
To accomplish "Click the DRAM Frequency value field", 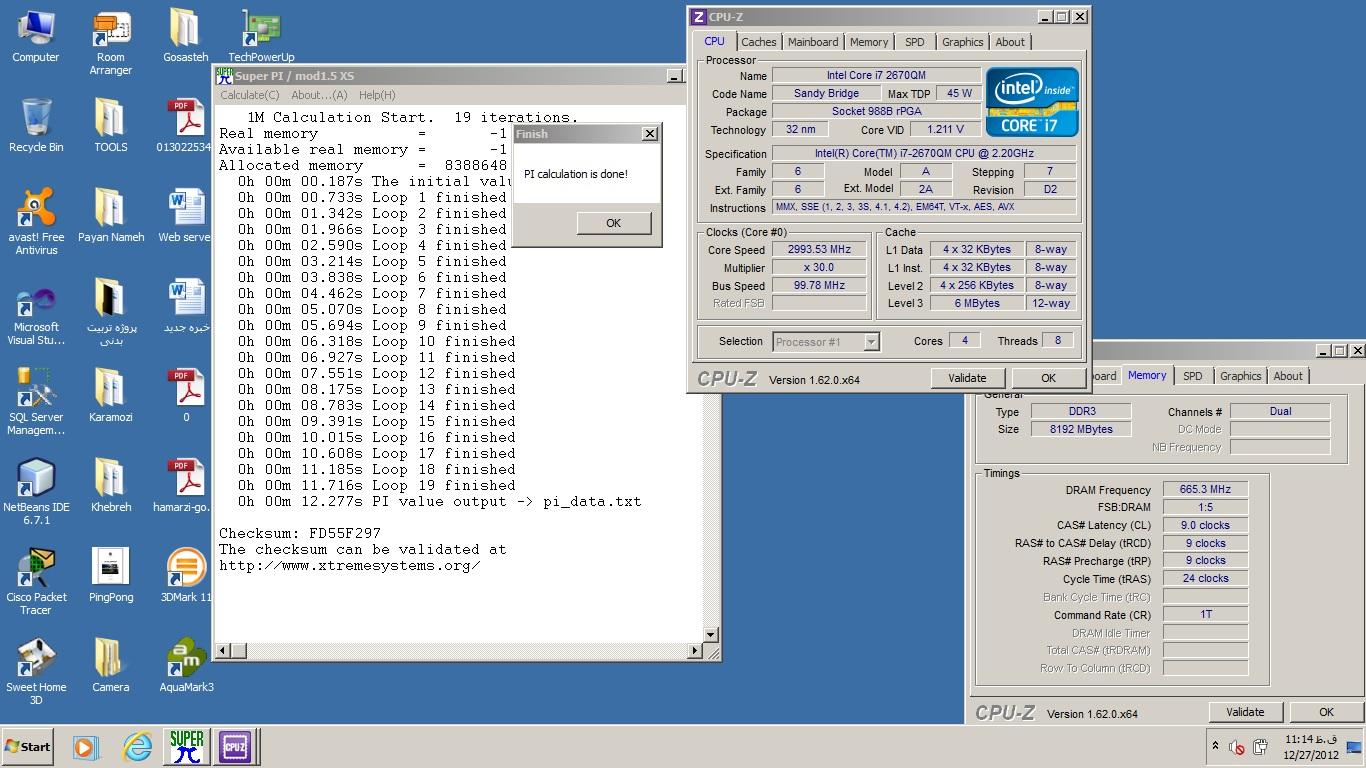I will [1205, 490].
